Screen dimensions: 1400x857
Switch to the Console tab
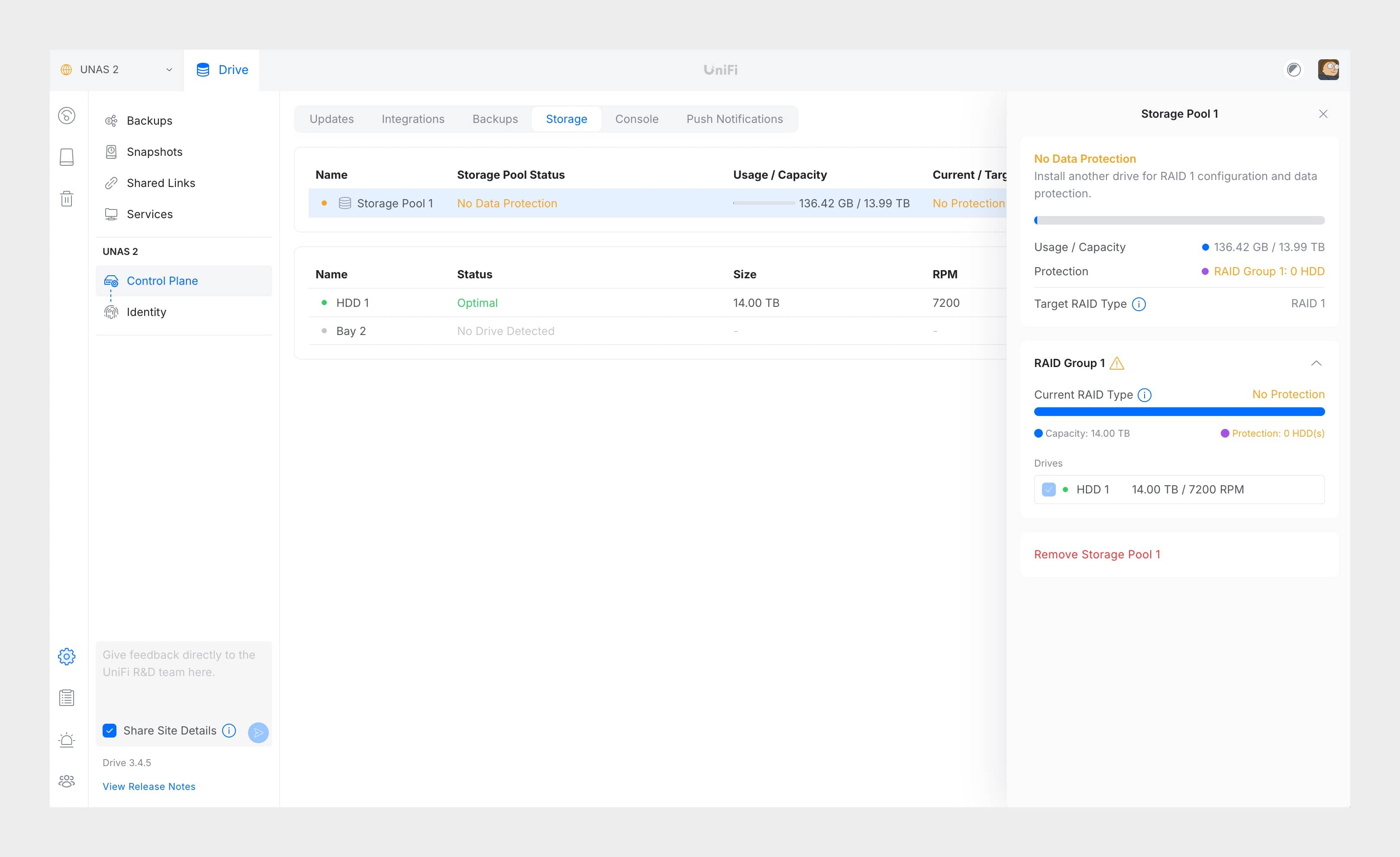tap(636, 119)
